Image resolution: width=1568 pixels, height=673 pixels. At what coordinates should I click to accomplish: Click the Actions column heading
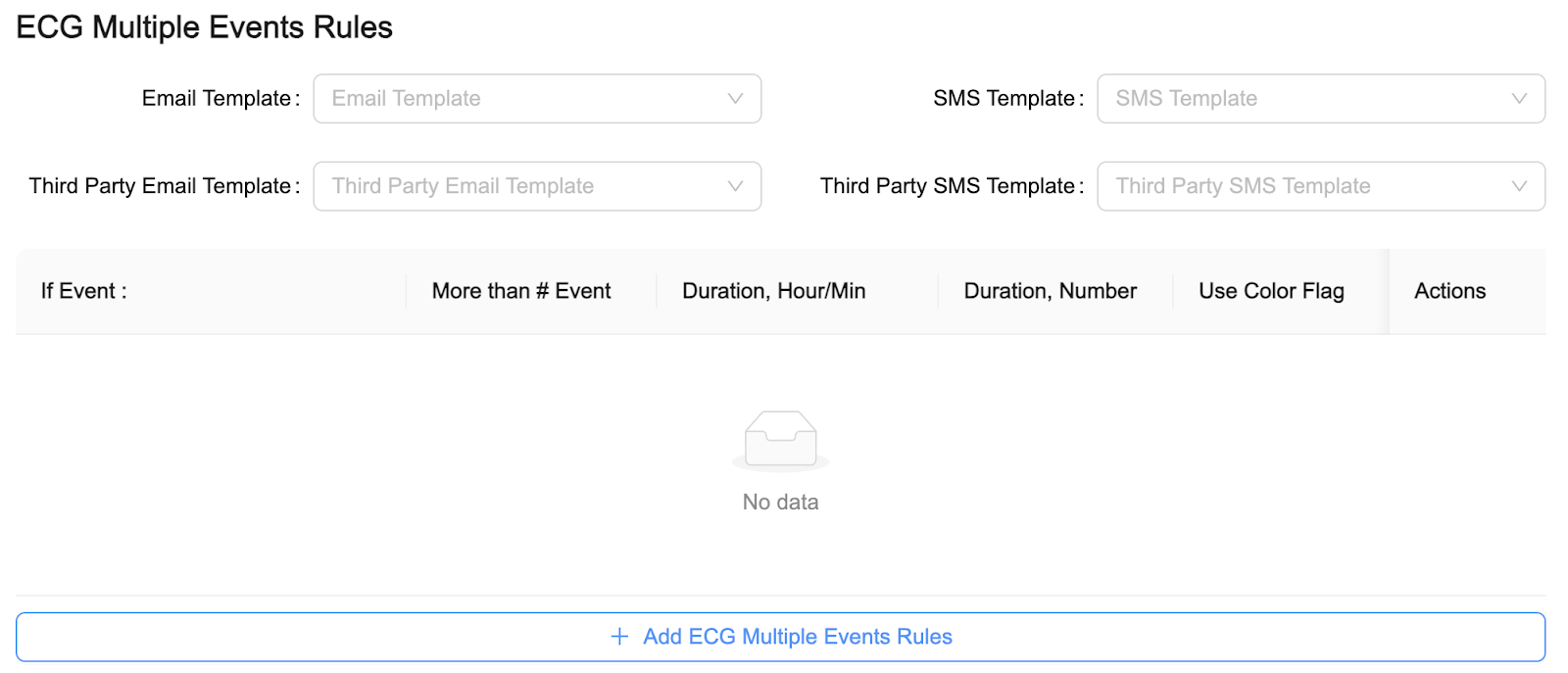(x=1449, y=290)
